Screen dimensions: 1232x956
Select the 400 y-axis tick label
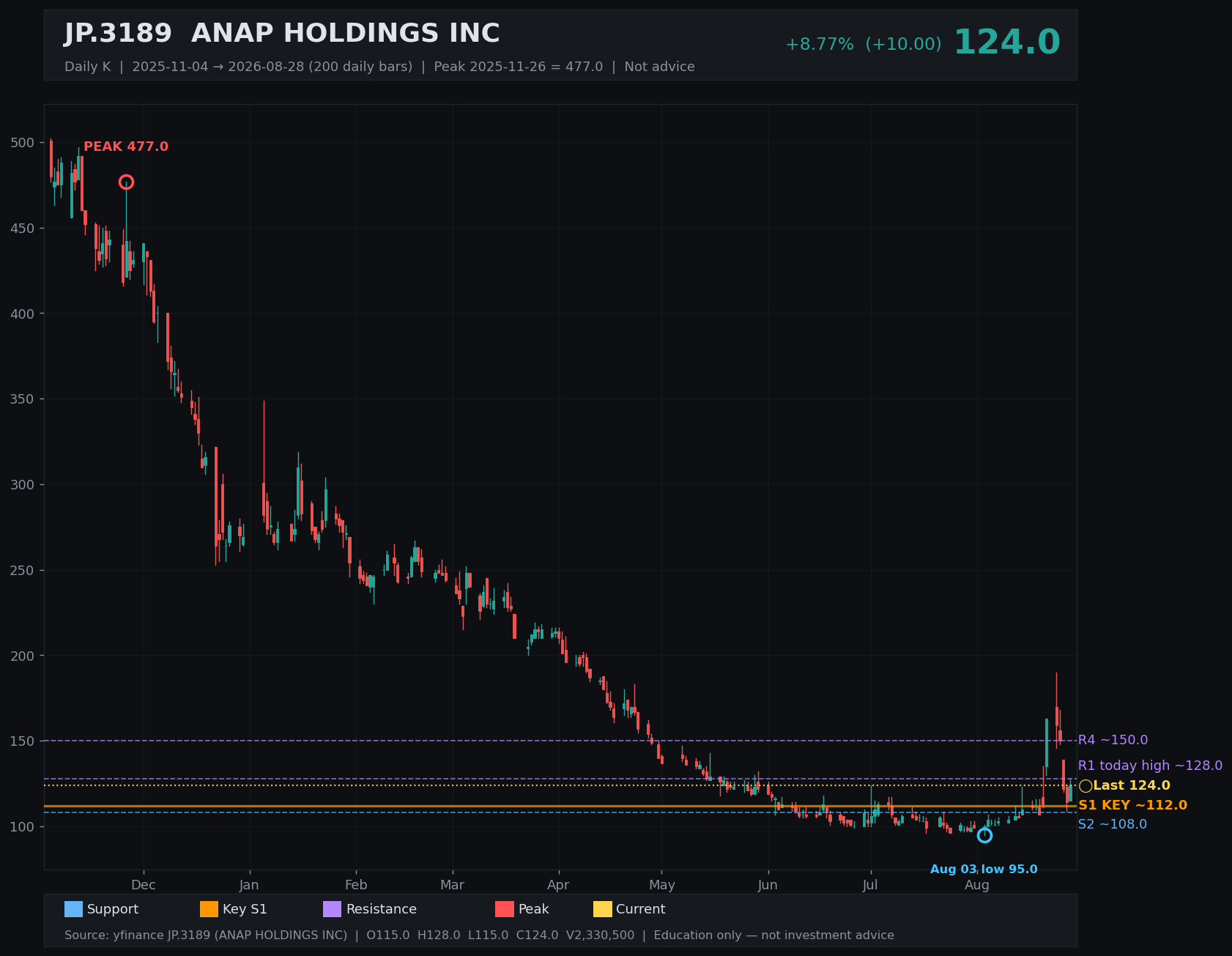coord(23,314)
